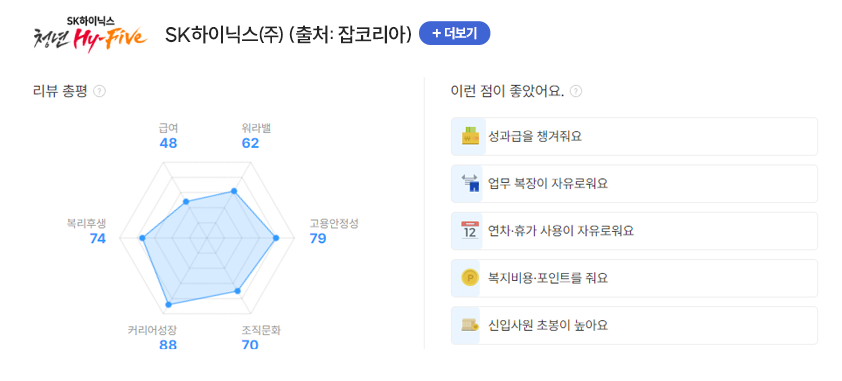Image resolution: width=842 pixels, height=381 pixels.
Task: Click the 조직문화 data point on radar chart
Action: pyautogui.click(x=238, y=291)
